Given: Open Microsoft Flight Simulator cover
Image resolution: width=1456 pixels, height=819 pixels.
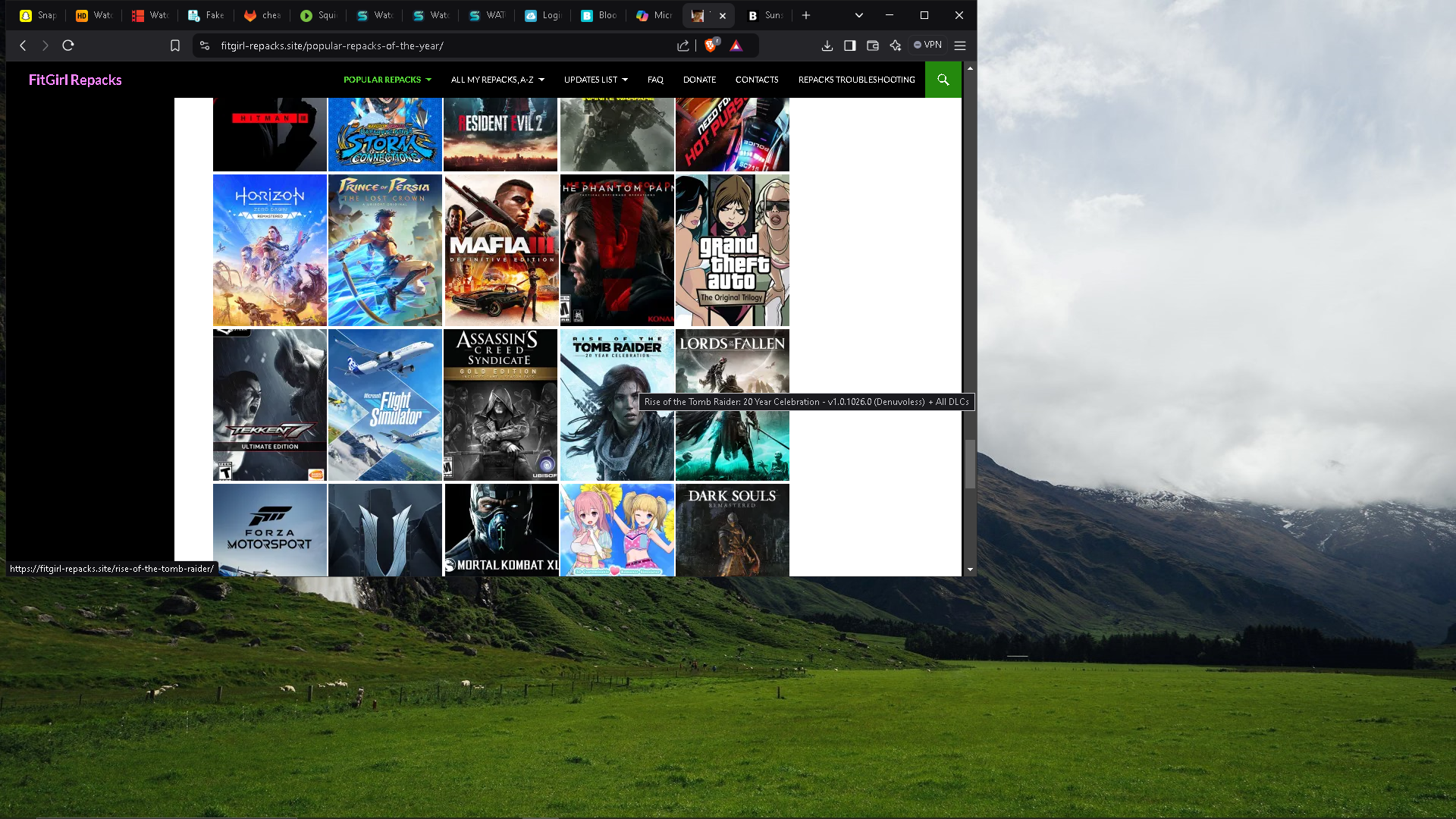Looking at the screenshot, I should click(x=385, y=405).
